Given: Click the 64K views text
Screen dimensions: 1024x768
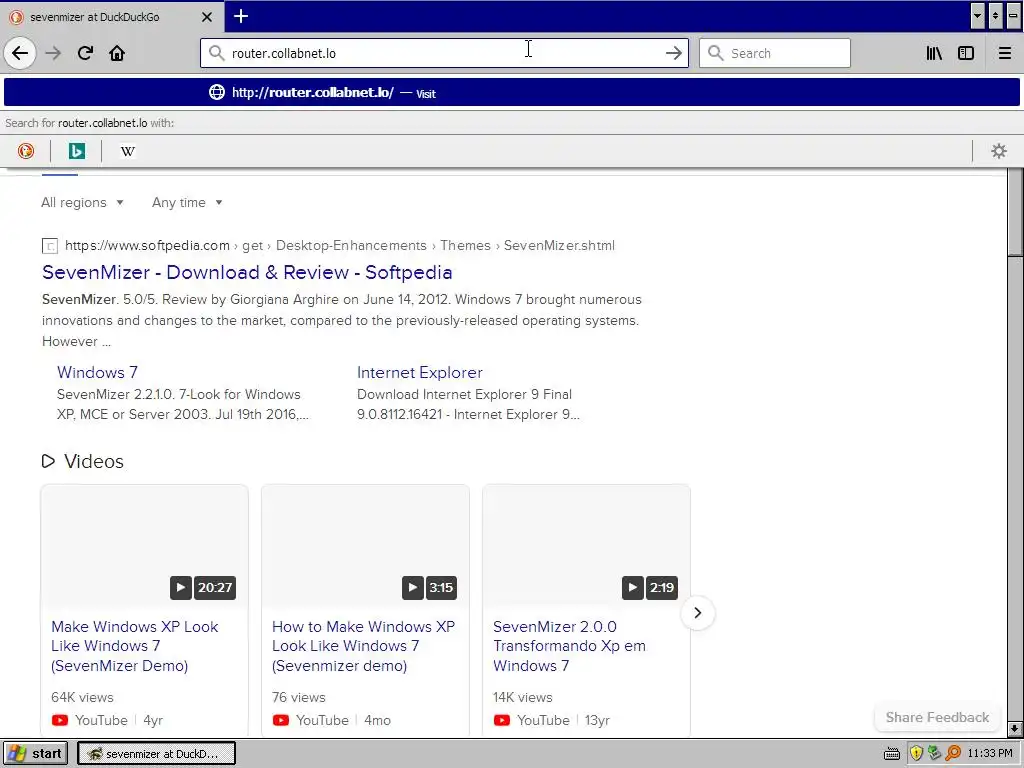Looking at the screenshot, I should pos(82,697).
